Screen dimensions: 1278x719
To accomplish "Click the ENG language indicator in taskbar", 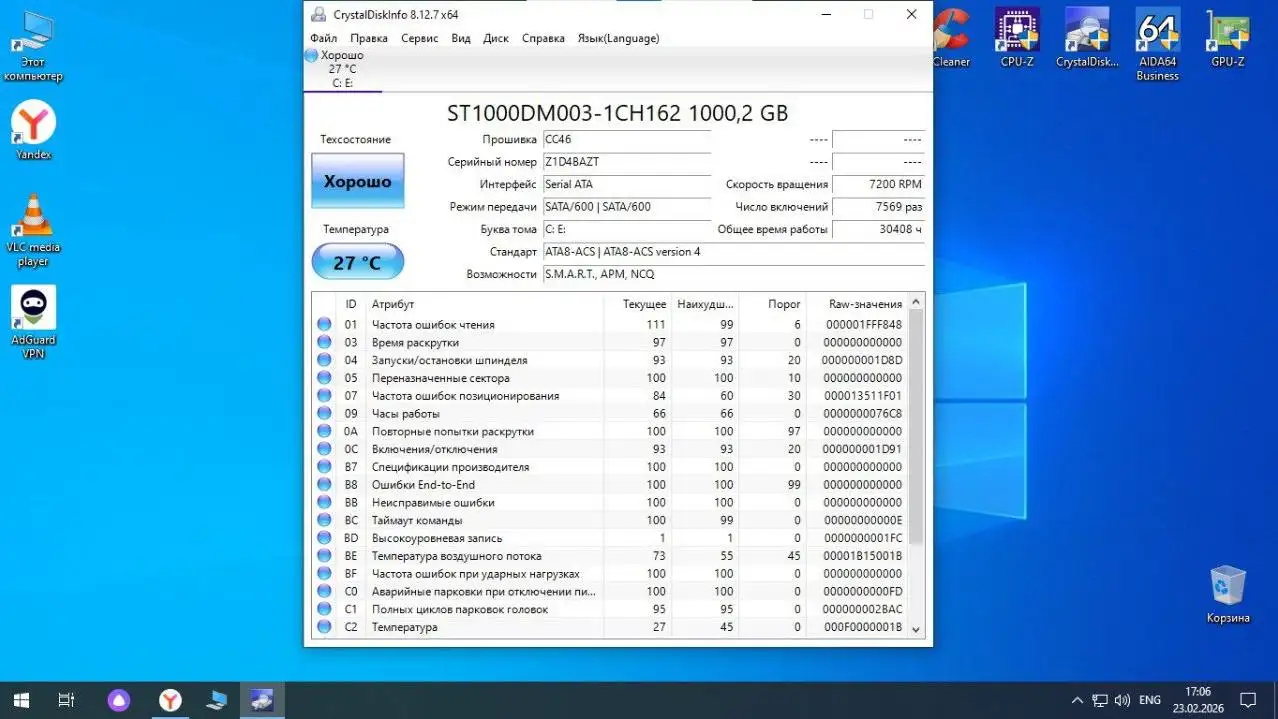I will (1148, 699).
